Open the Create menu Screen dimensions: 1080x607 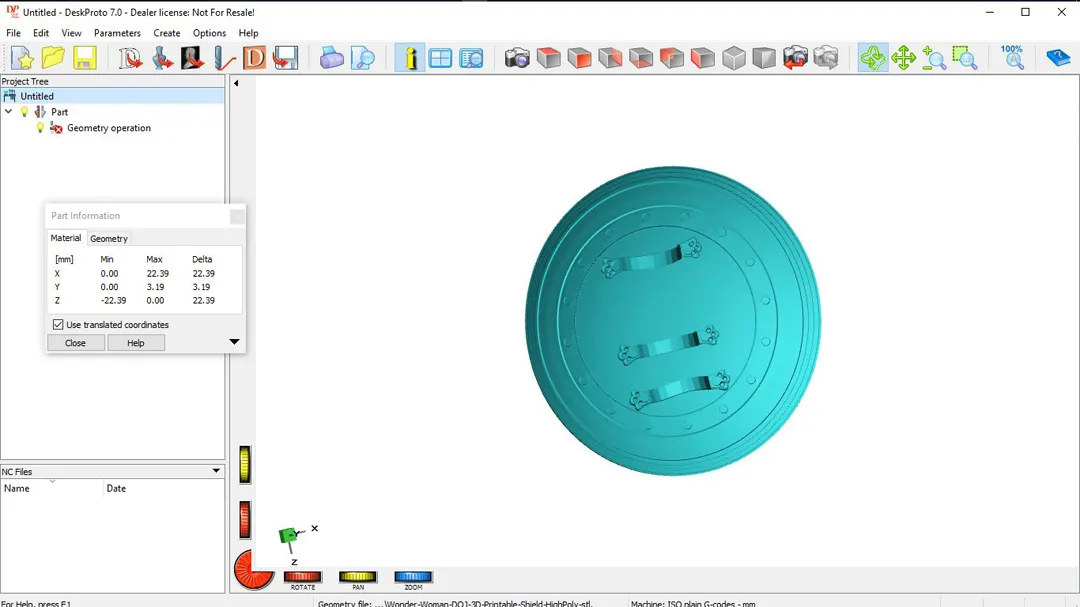coord(167,33)
